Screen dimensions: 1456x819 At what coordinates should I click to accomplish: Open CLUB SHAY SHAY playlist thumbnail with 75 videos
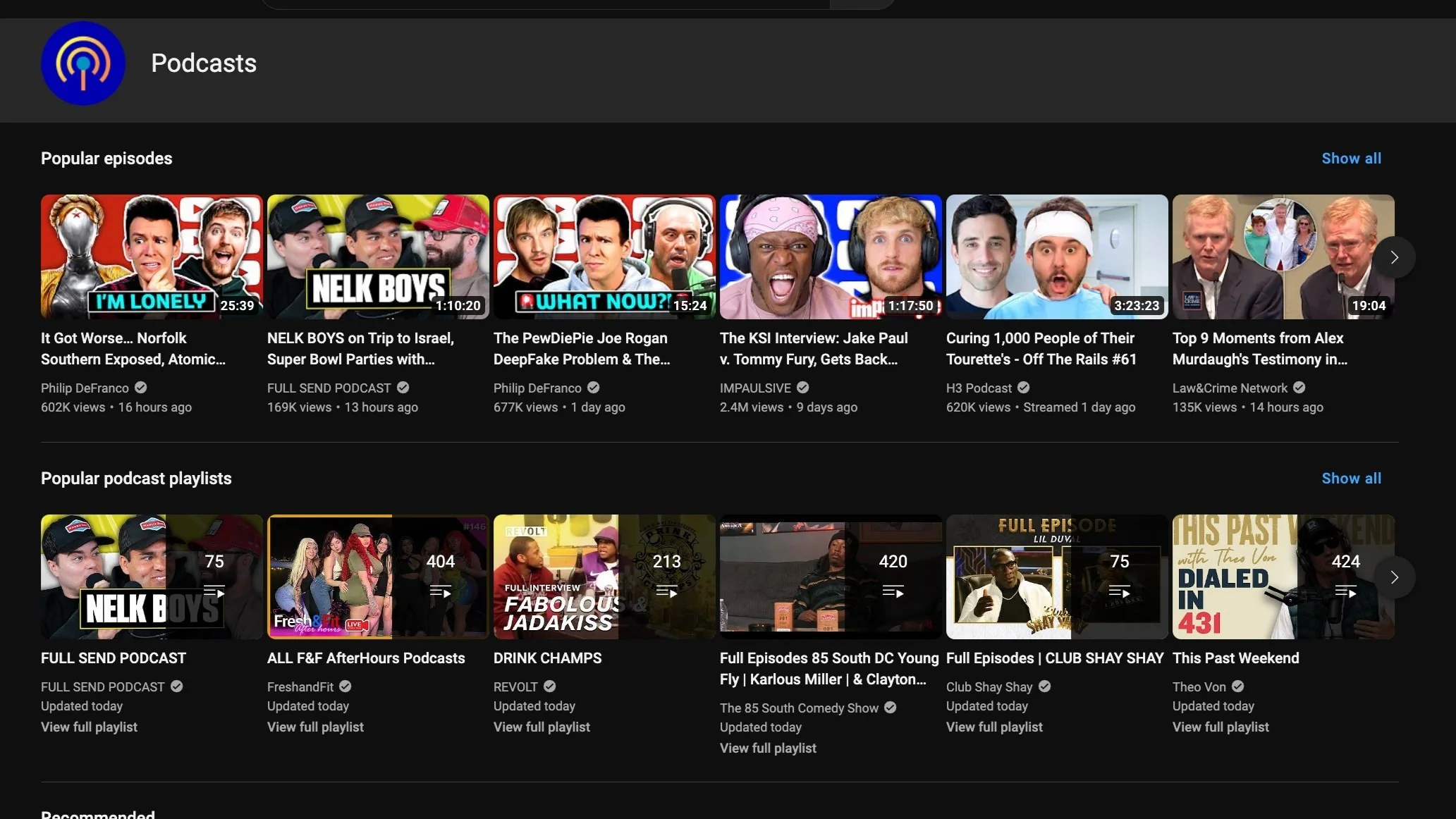click(1057, 577)
